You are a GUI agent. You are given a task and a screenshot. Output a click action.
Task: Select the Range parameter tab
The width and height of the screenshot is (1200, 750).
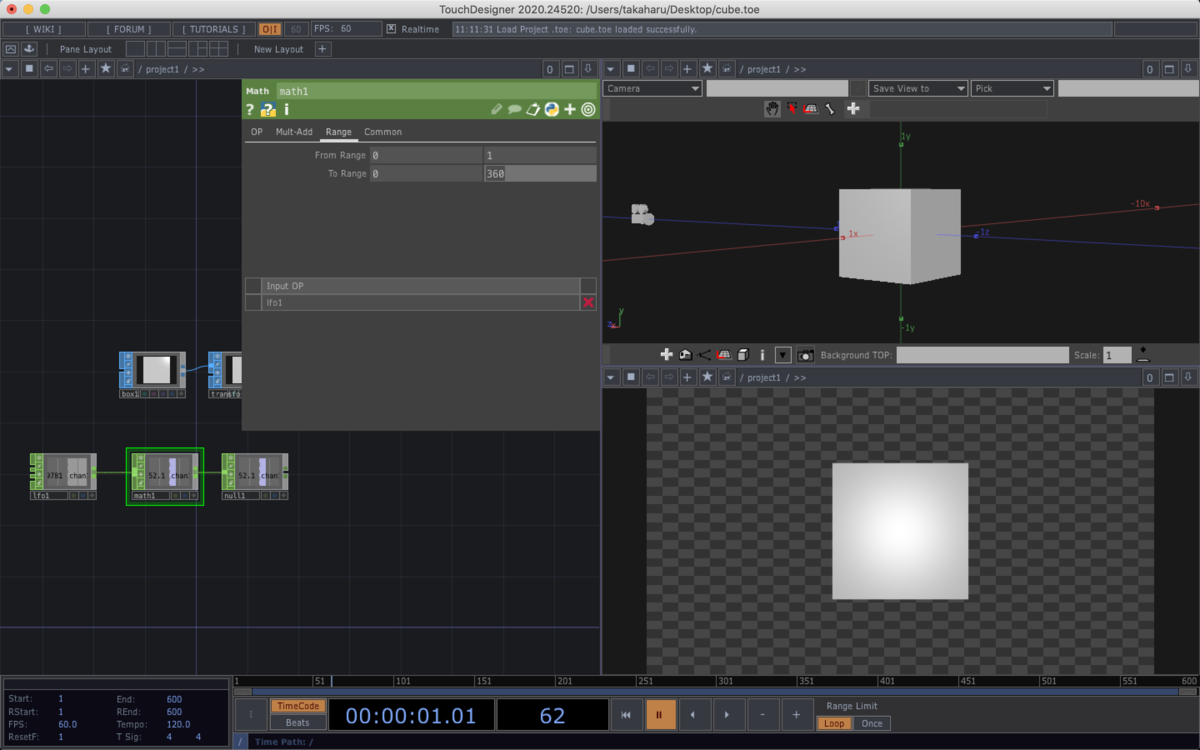[x=339, y=132]
